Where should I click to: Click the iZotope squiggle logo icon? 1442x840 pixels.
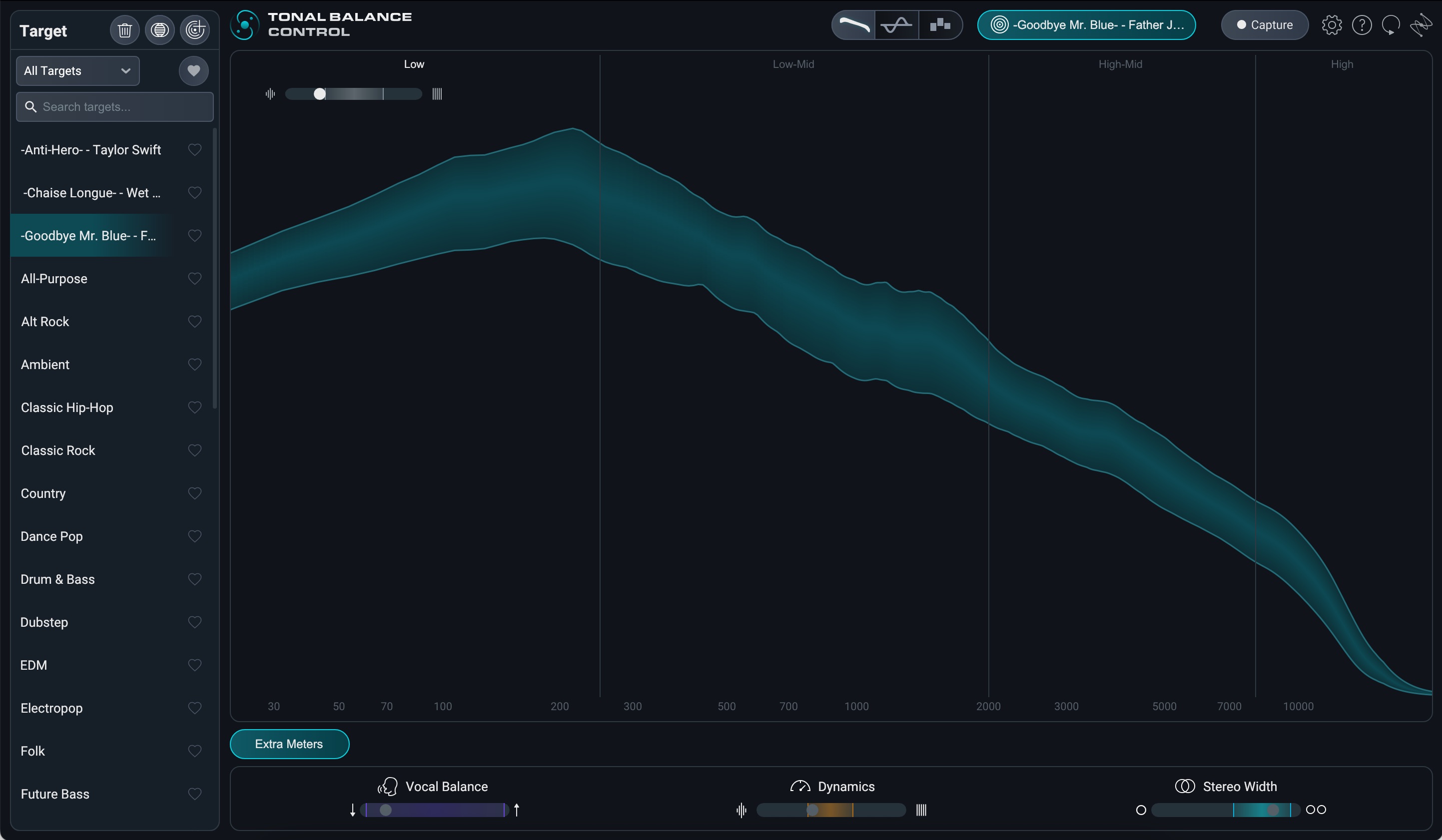1420,25
